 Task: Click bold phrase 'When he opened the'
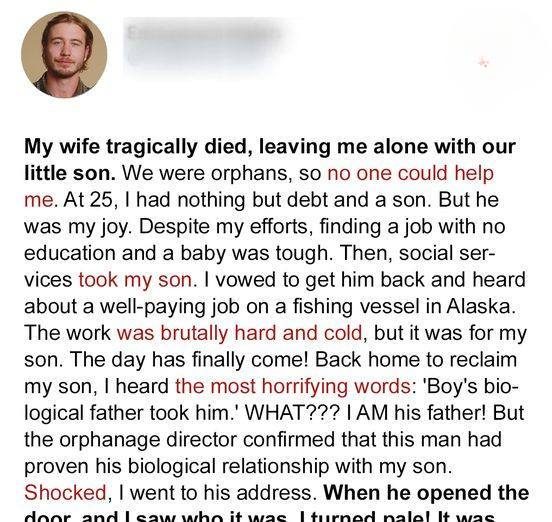click(426, 492)
